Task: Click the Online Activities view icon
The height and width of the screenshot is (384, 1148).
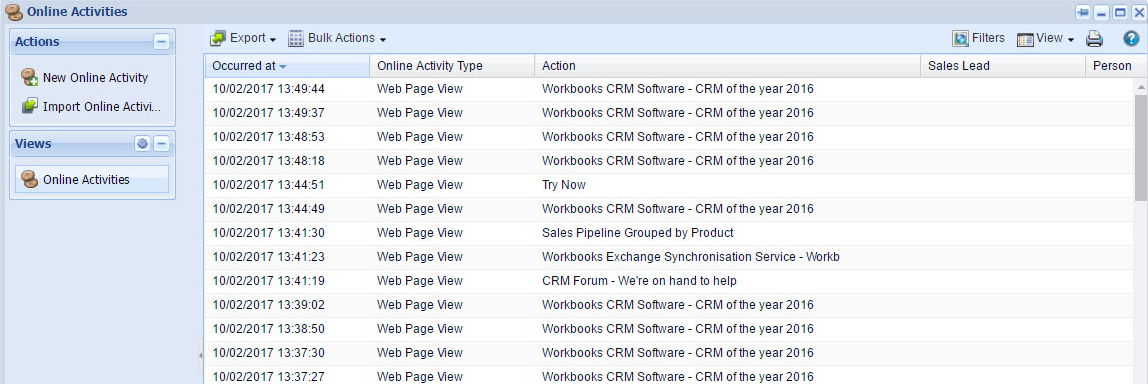Action: click(29, 180)
